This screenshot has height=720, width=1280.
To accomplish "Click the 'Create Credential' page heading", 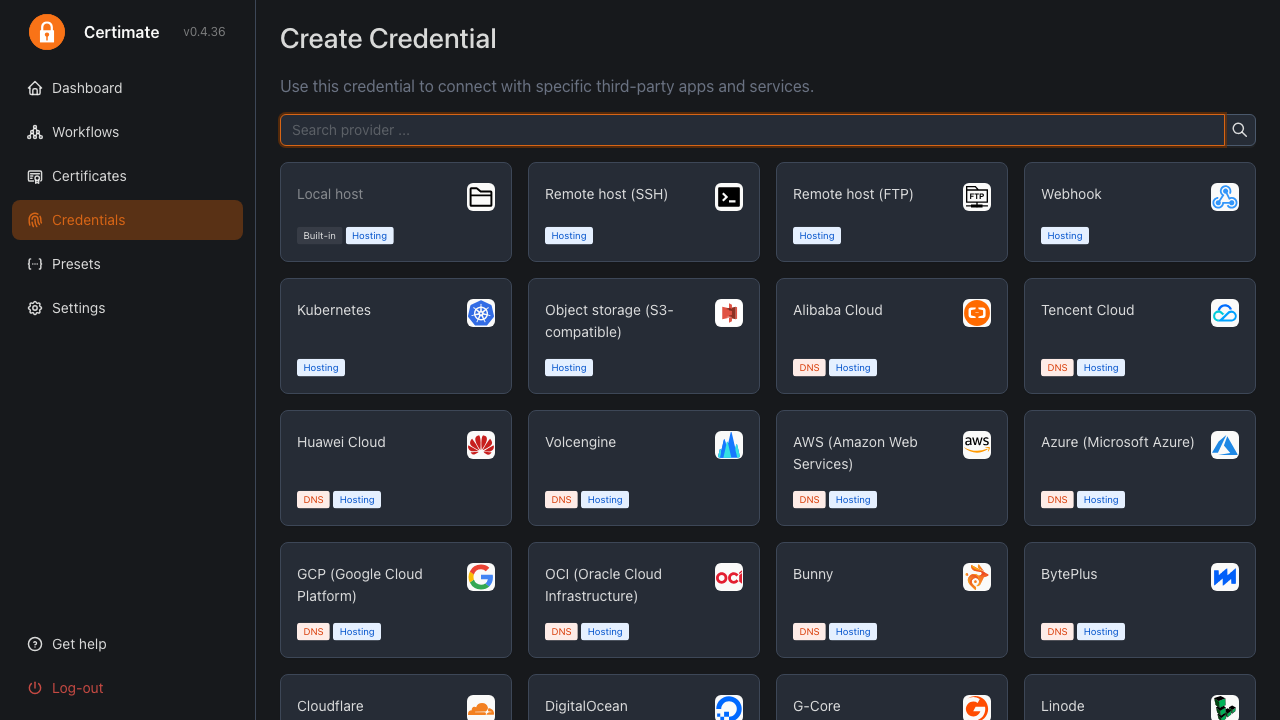I will (388, 39).
